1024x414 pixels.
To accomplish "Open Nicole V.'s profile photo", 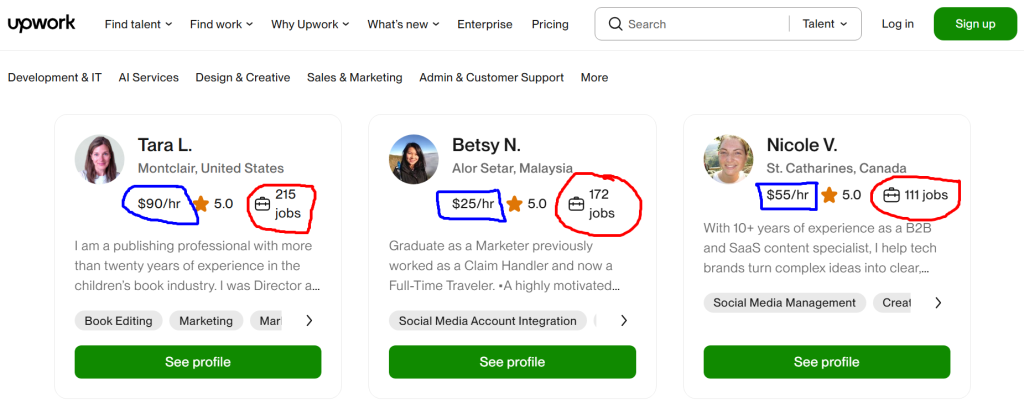I will pyautogui.click(x=729, y=159).
